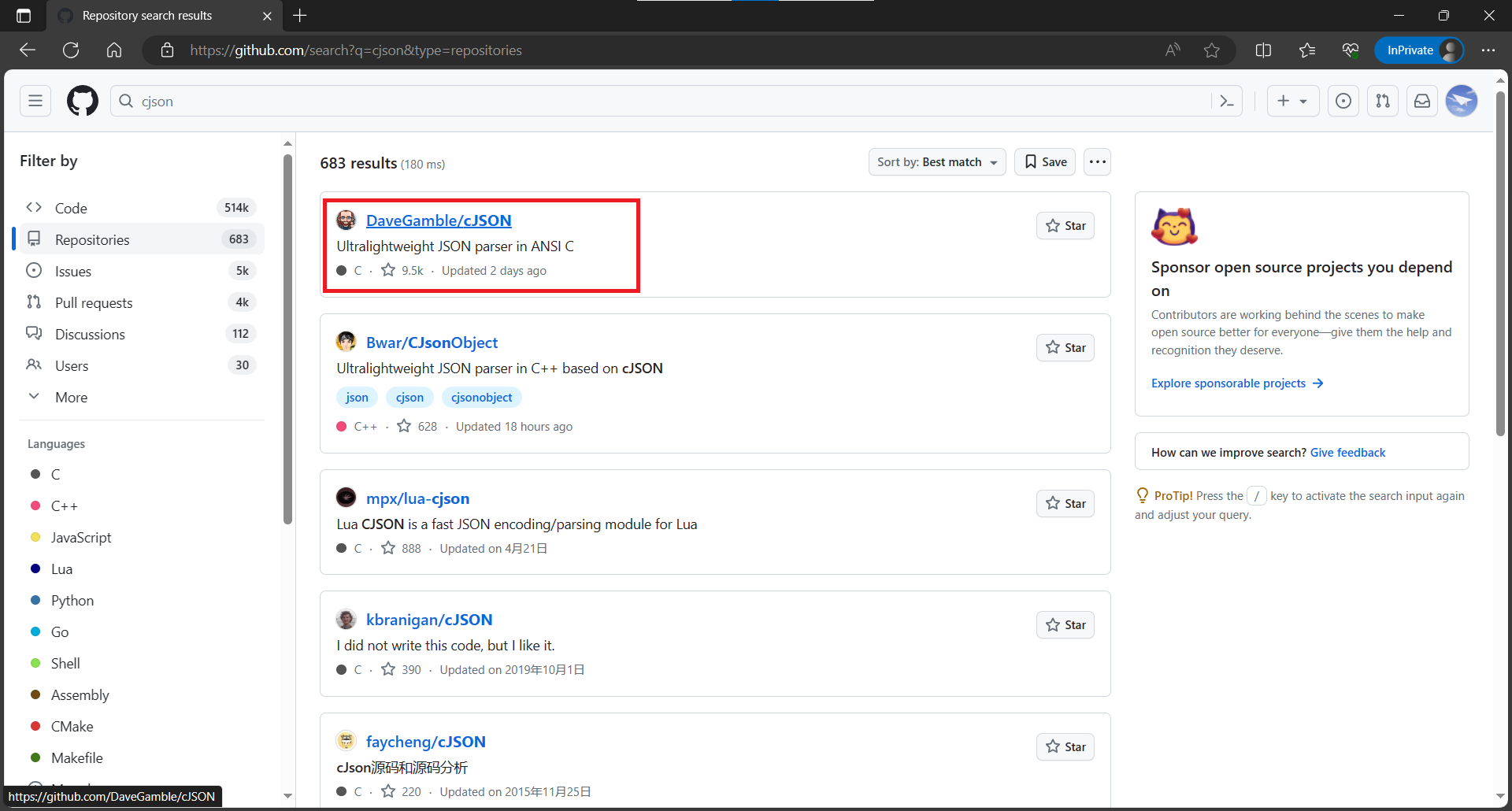Screen dimensions: 1512x811
Task: Open the Create new plus dropdown
Action: pos(1292,101)
